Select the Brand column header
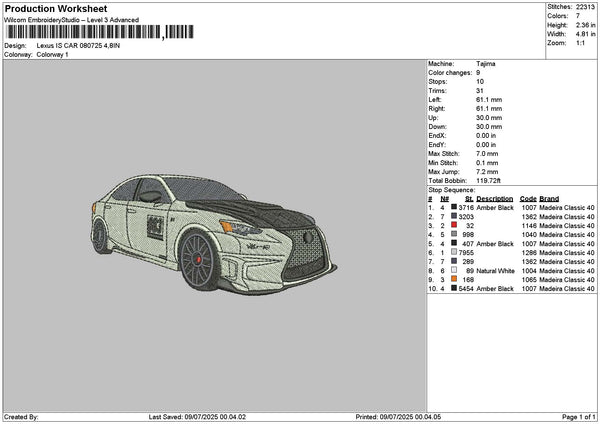 pyautogui.click(x=549, y=198)
